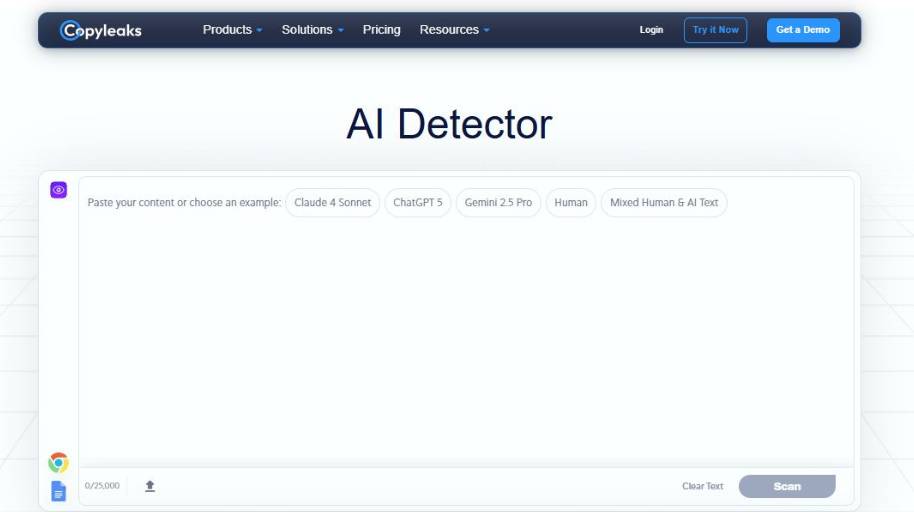Select Mixed Human & AI Text example
Screen dimensions: 914x512
click(664, 202)
